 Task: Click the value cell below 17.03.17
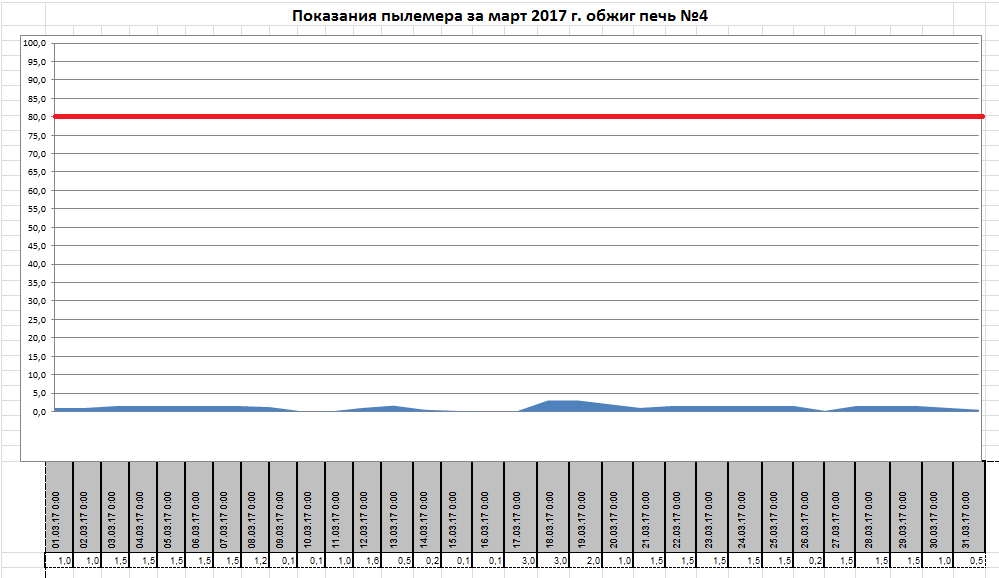coord(526,561)
